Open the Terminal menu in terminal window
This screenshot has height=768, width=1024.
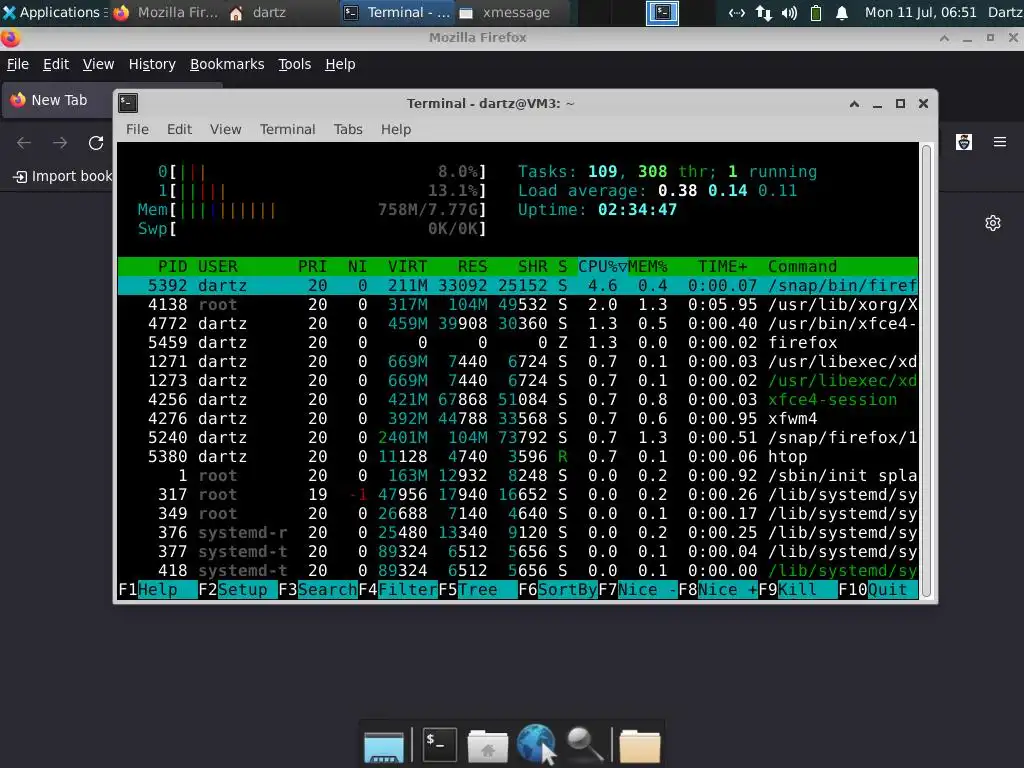click(x=287, y=129)
